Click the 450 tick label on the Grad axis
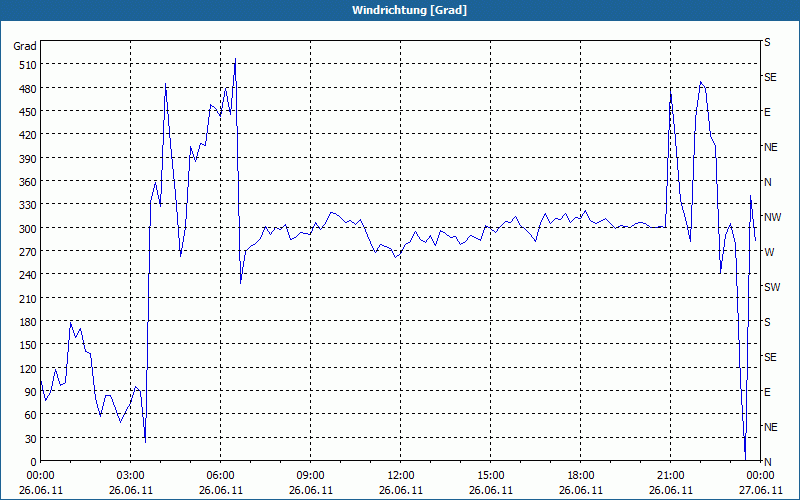The image size is (800, 500). 28,112
